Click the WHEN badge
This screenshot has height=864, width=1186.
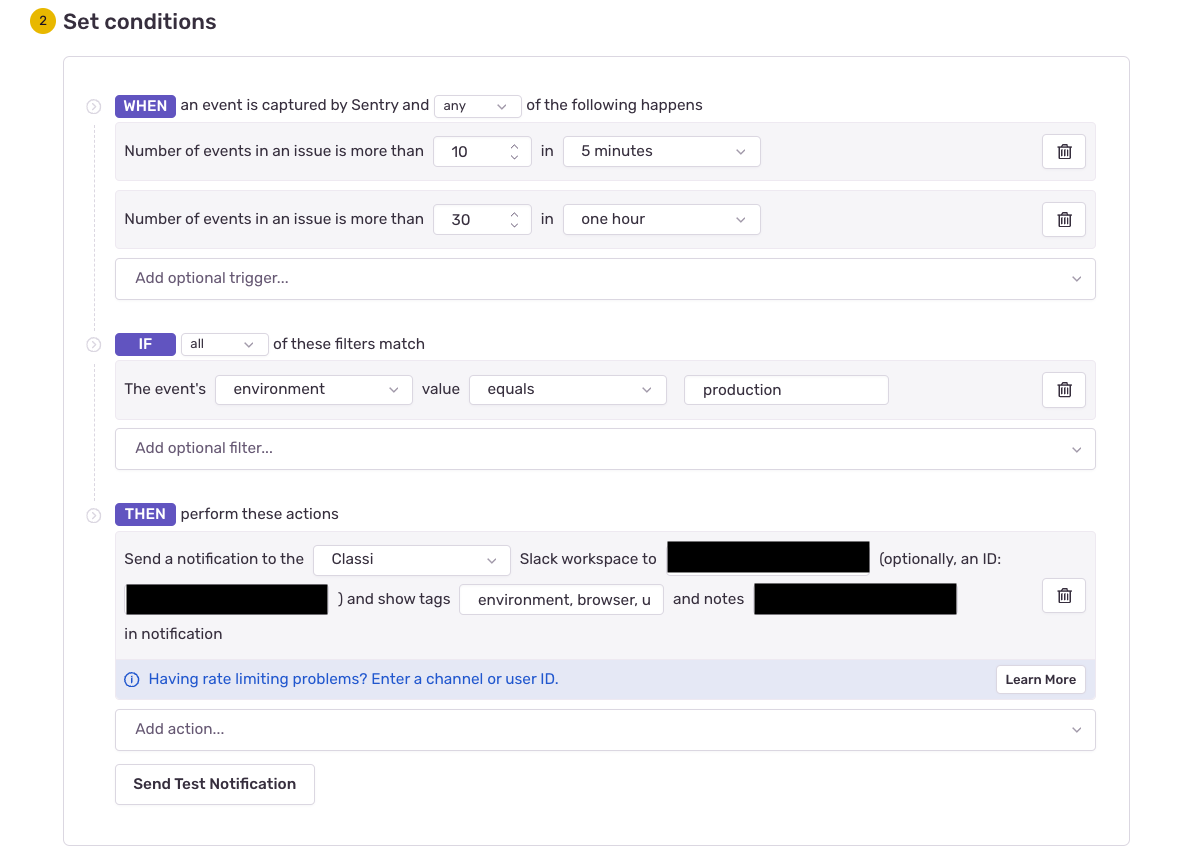tap(145, 106)
